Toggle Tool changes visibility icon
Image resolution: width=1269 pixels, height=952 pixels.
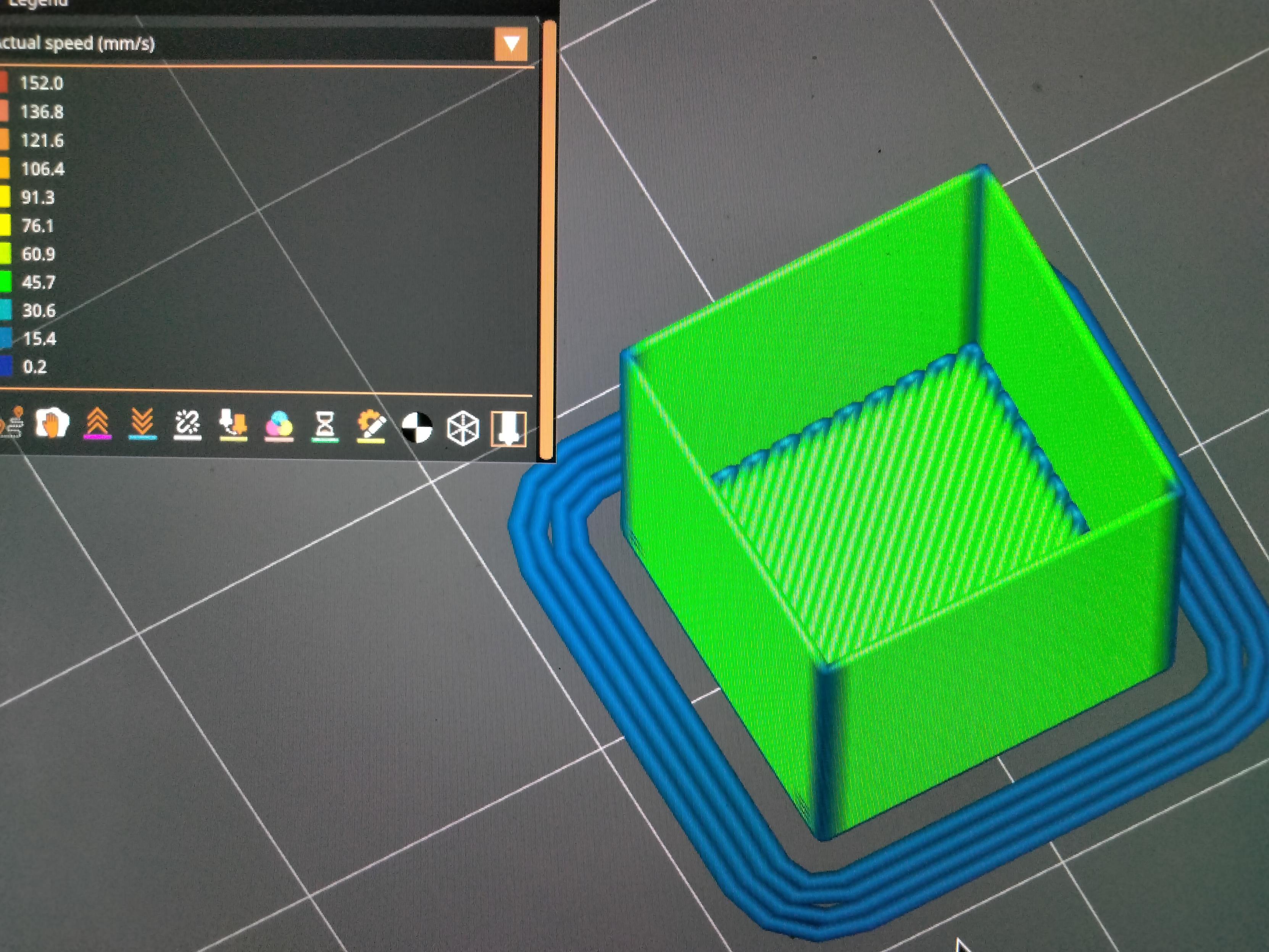click(x=233, y=425)
